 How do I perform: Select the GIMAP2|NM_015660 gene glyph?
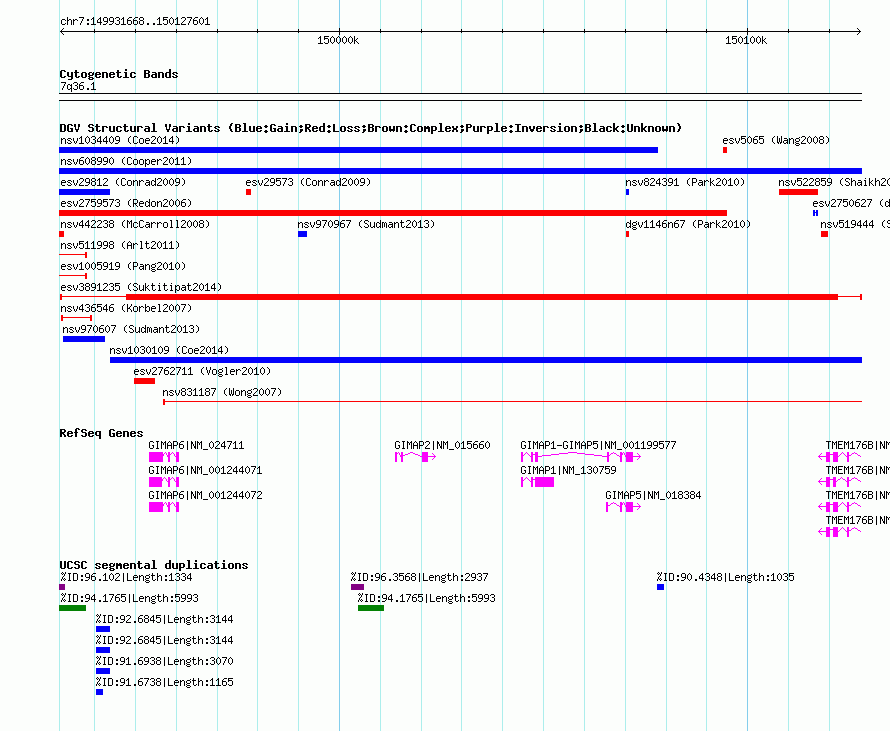415,457
